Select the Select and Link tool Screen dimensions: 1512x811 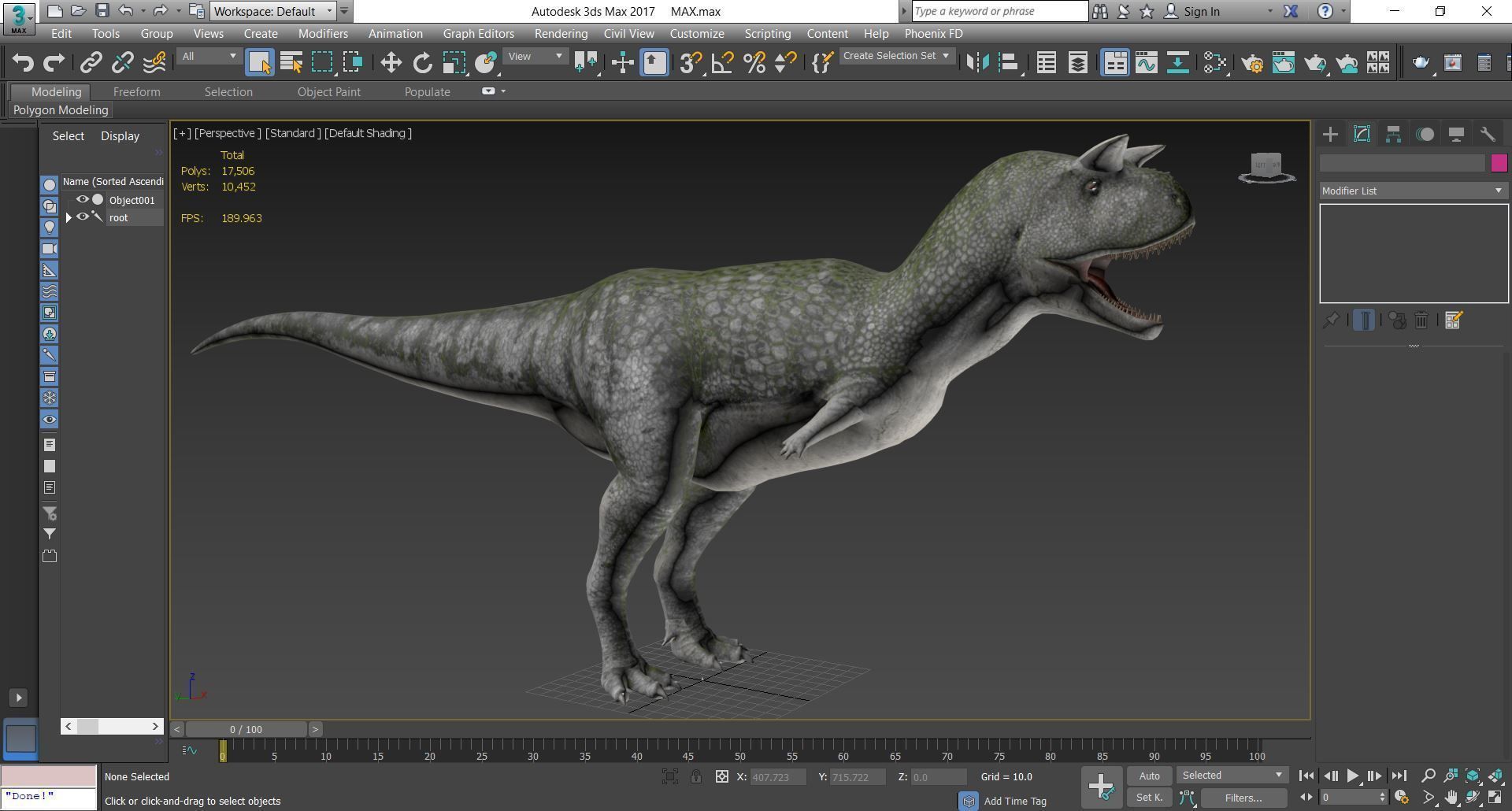[x=91, y=62]
